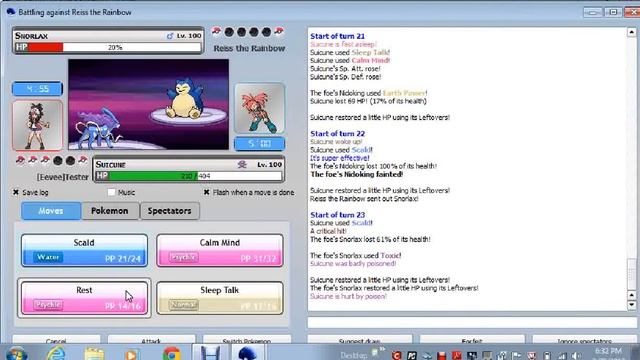Click the battle log scrollbar up arrow at top

tap(631, 32)
